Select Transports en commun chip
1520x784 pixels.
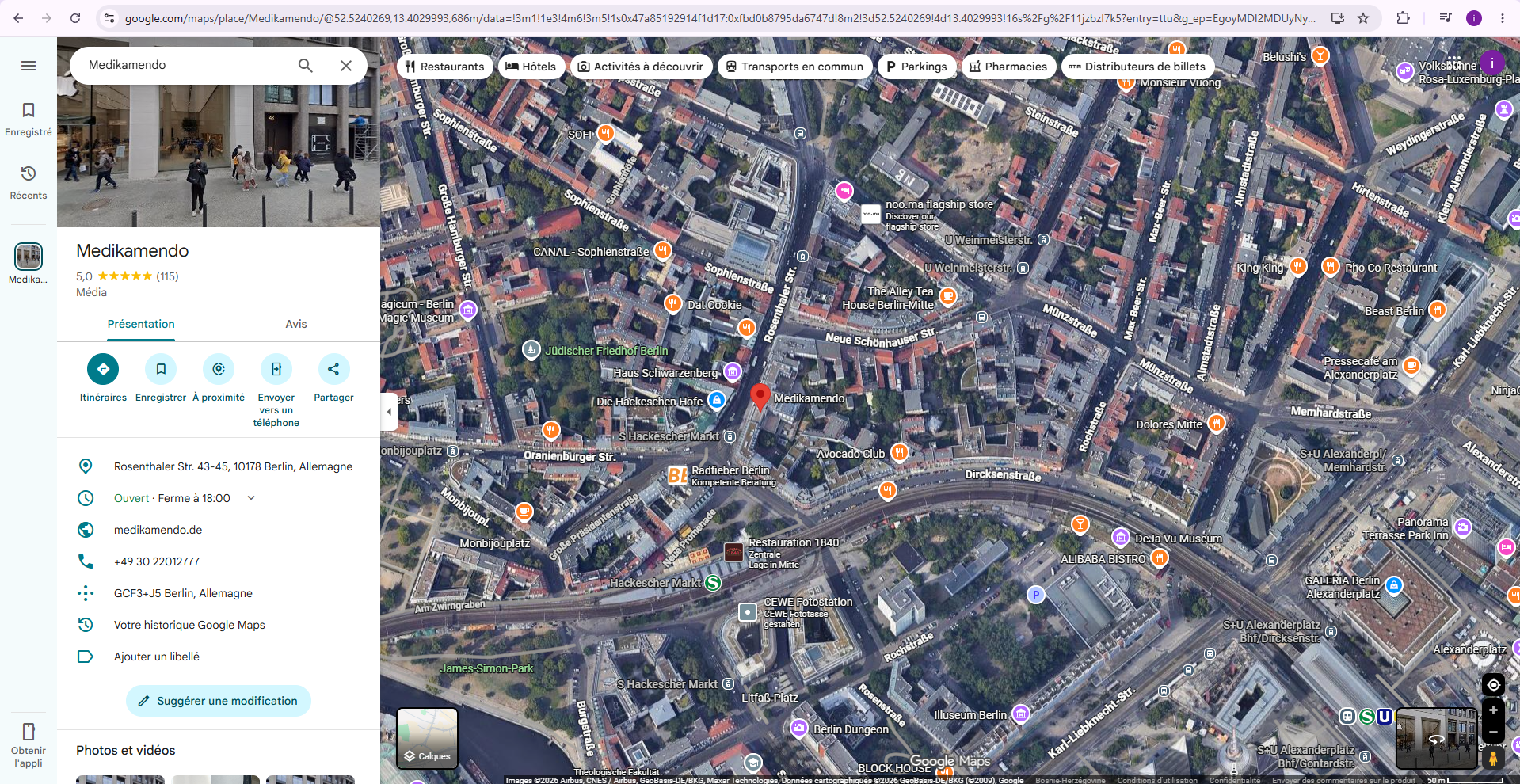[x=794, y=67]
